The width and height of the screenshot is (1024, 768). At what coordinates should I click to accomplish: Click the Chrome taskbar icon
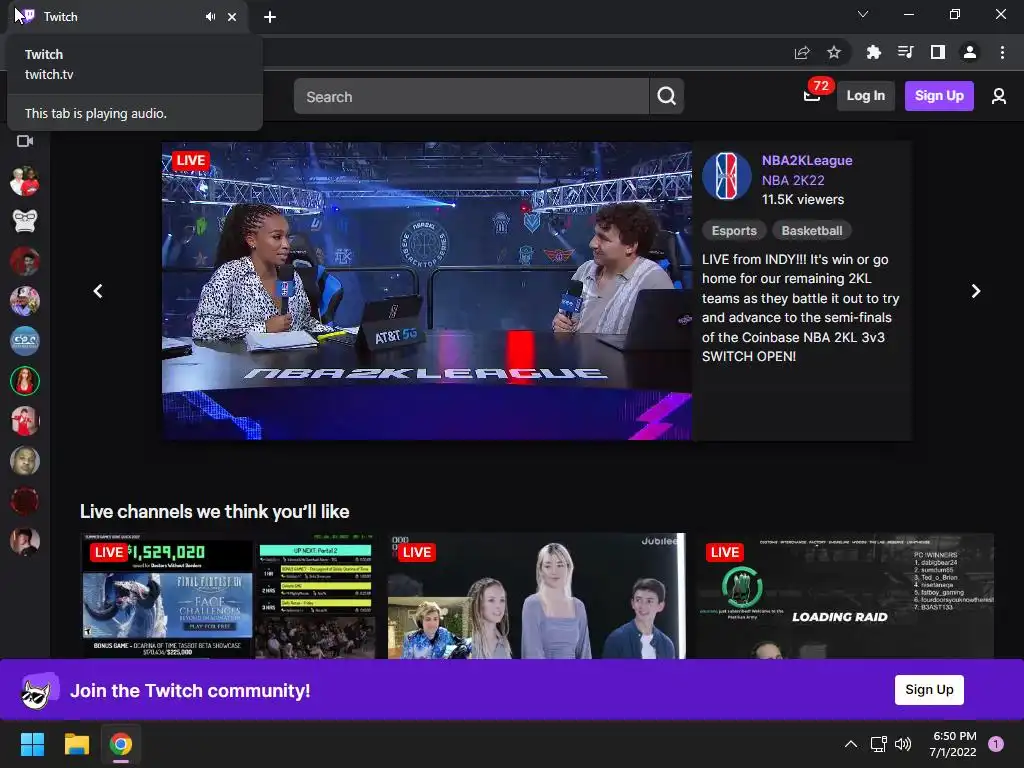click(x=121, y=744)
